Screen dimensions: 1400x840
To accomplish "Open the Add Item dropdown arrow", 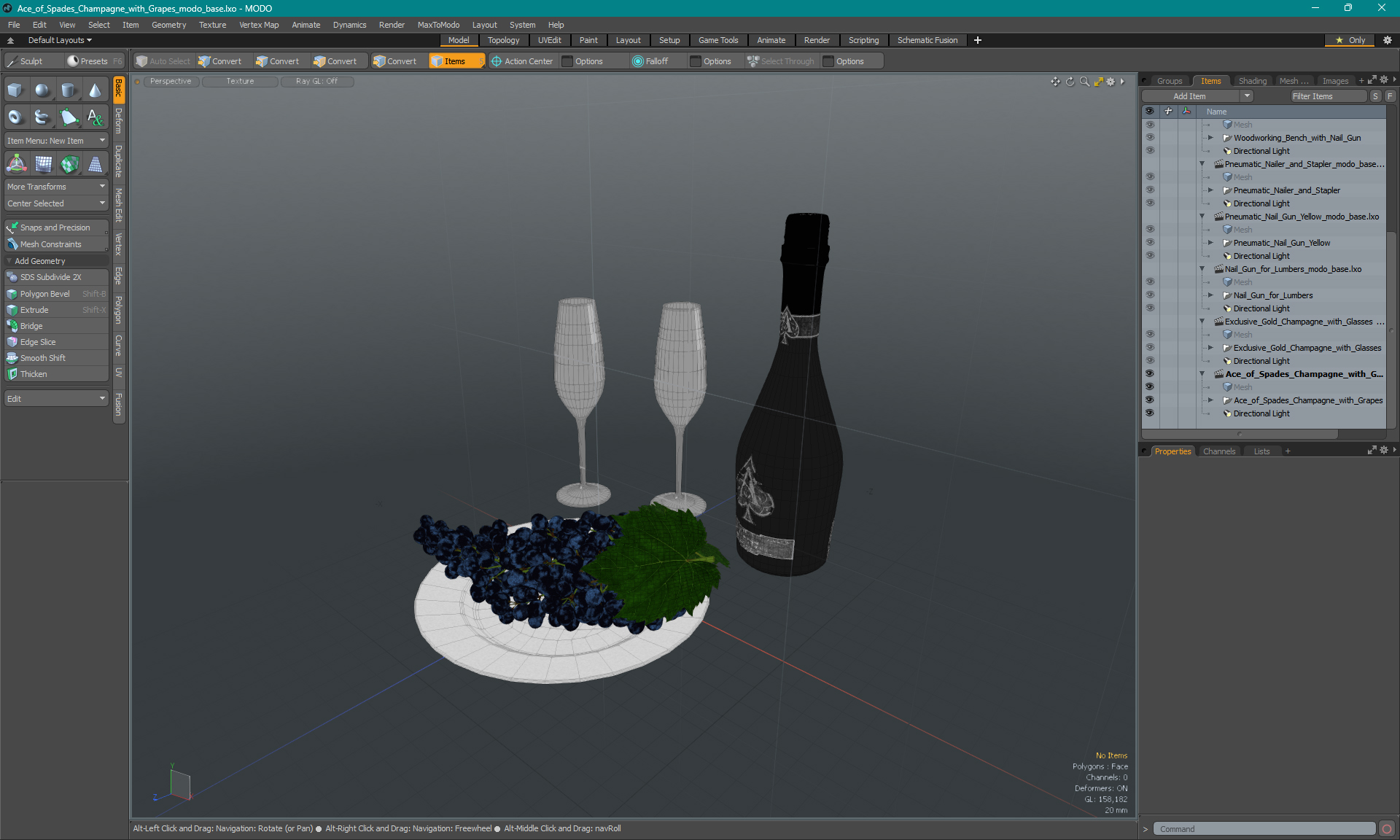I will [1247, 96].
